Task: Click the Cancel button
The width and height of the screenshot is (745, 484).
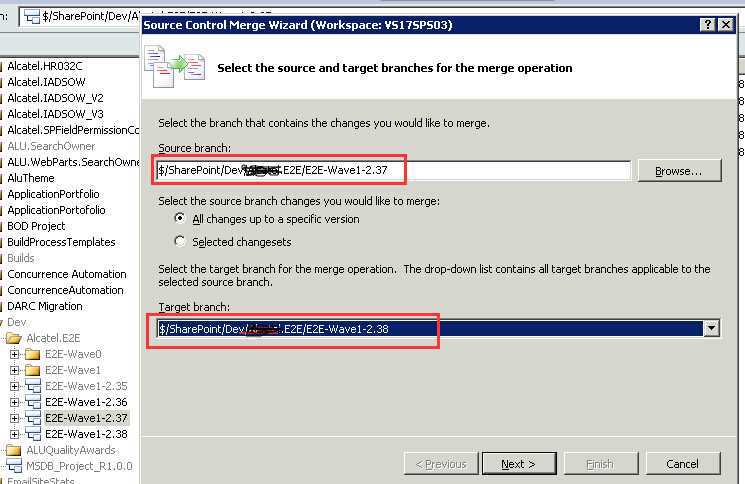Action: tap(683, 464)
